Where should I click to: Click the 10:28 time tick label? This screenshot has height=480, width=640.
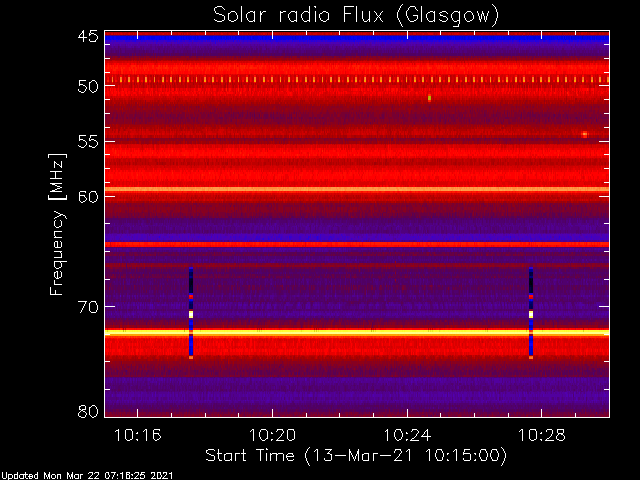542,436
